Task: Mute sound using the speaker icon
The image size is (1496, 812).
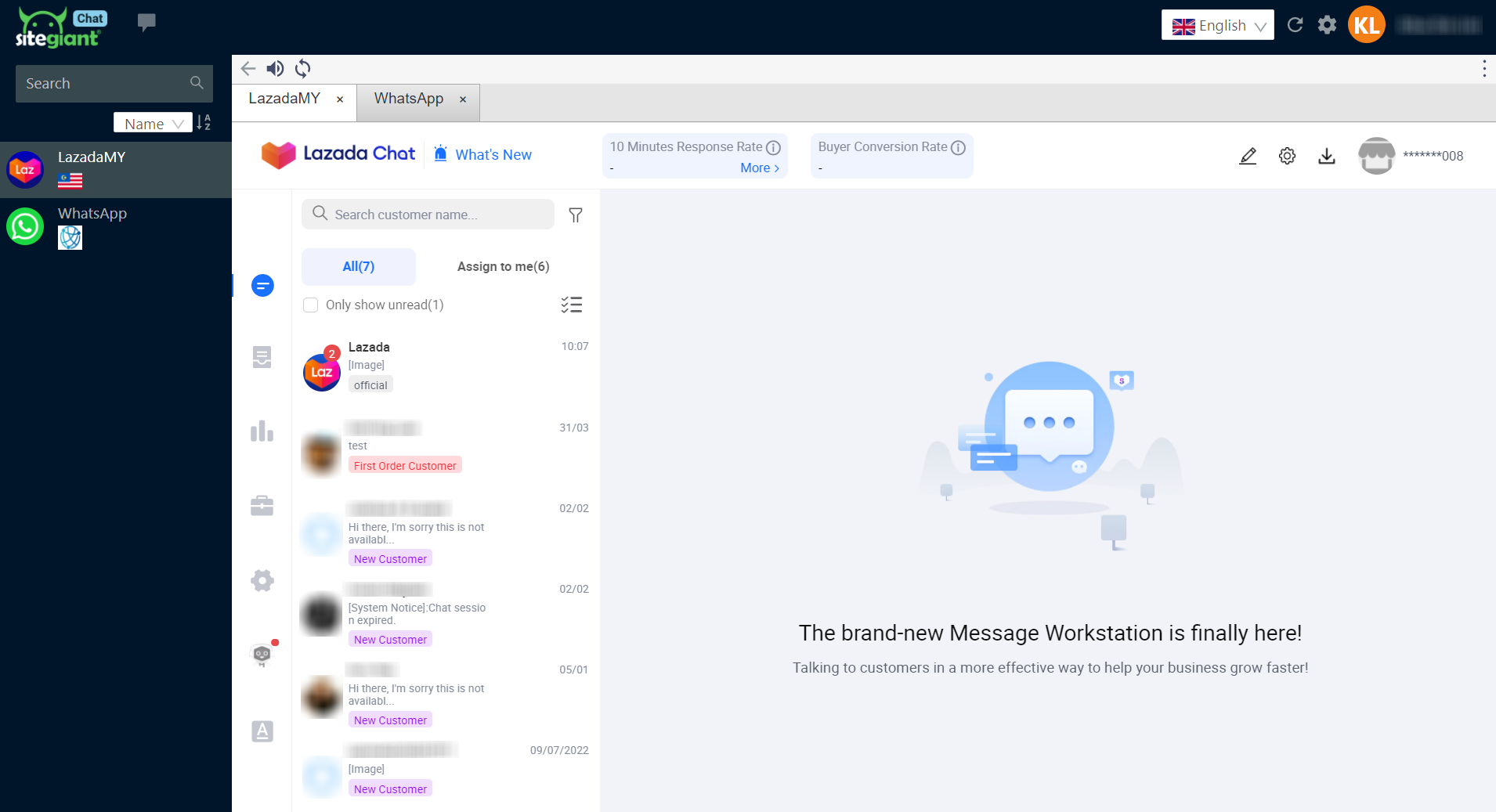Action: point(275,69)
